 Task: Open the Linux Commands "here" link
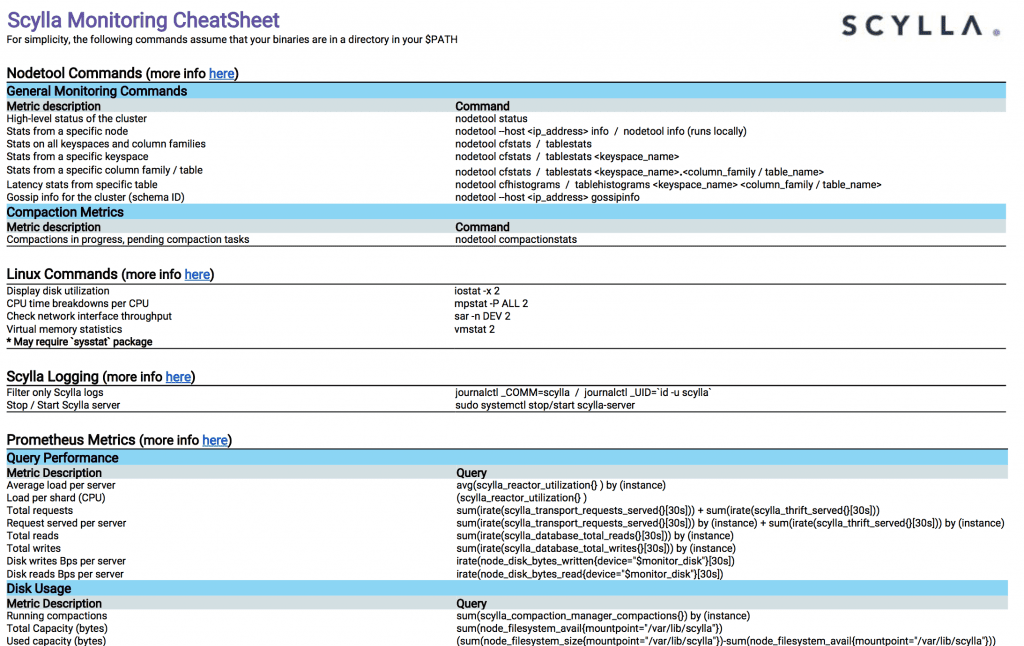pos(197,274)
